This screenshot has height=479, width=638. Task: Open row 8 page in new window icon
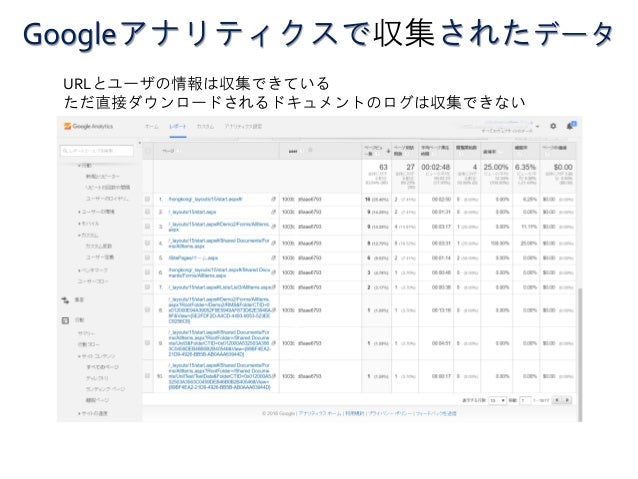pos(274,311)
